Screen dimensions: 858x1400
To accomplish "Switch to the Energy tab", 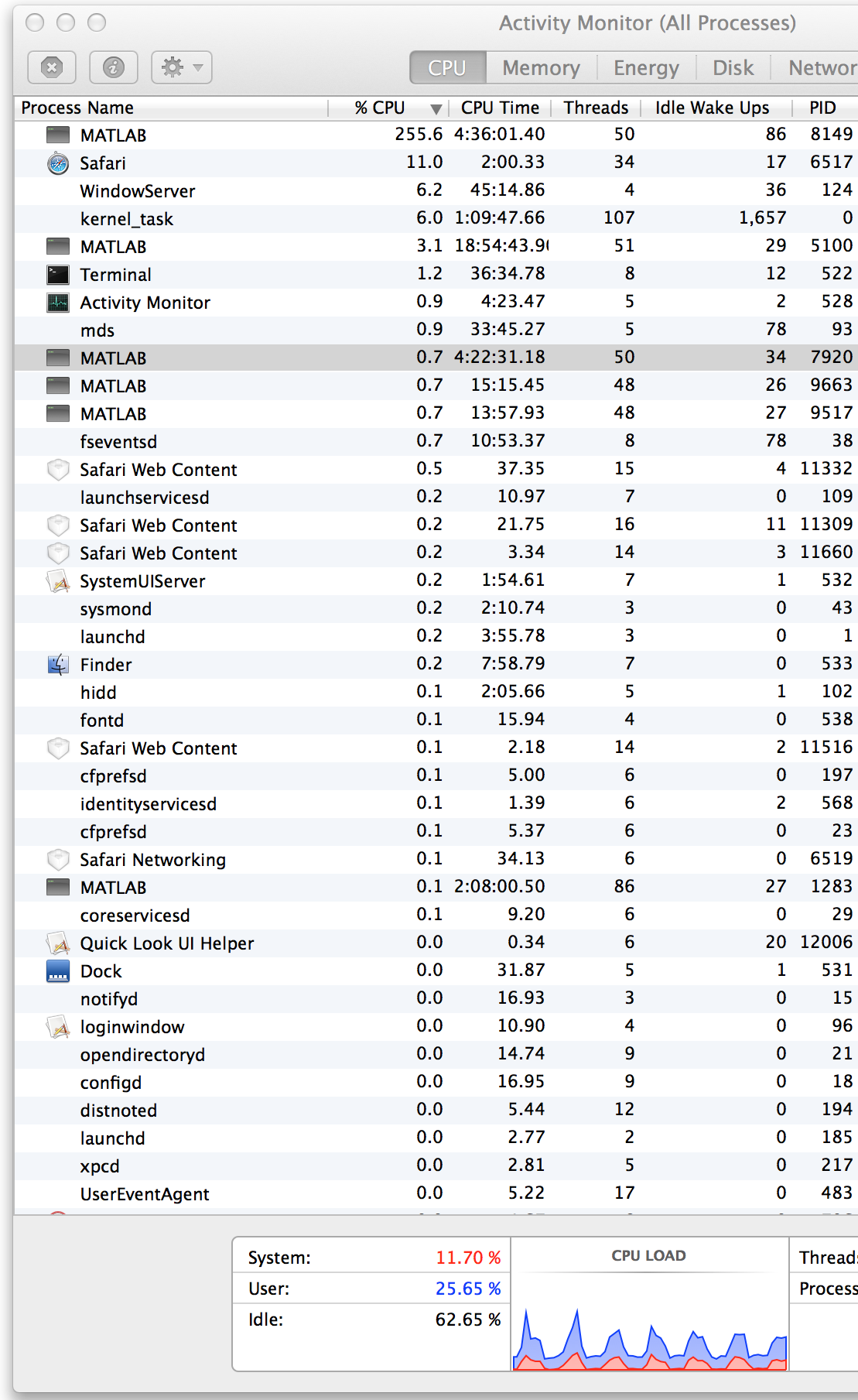I will point(646,68).
